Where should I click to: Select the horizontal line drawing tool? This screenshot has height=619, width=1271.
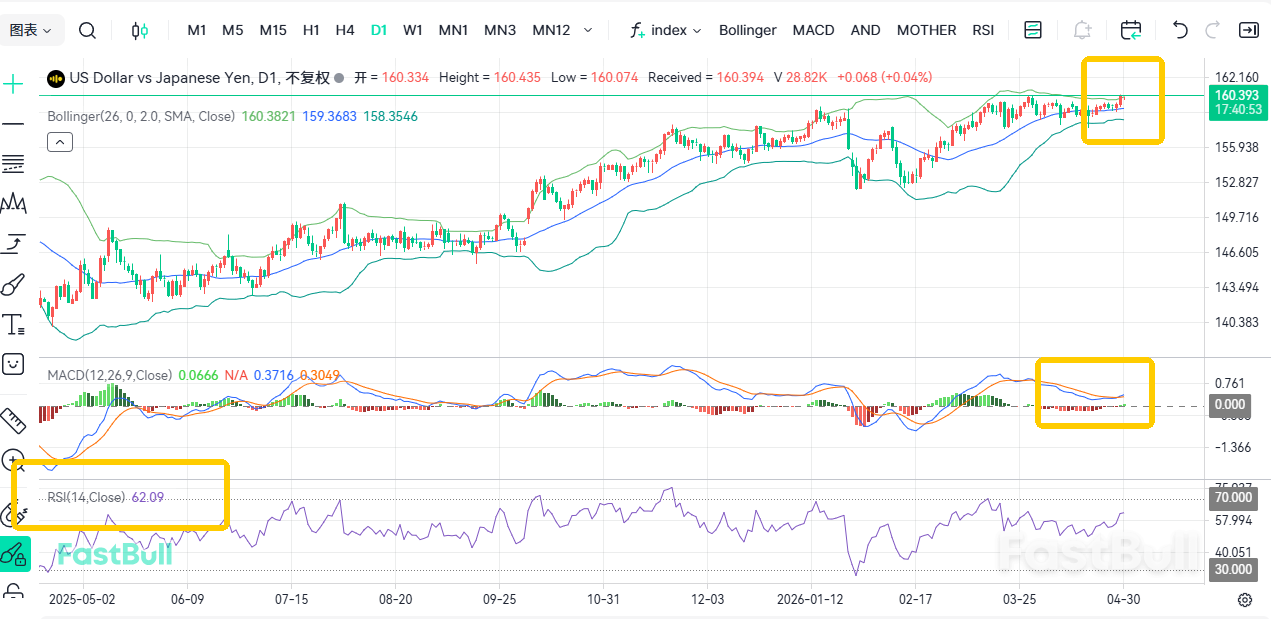(x=13, y=124)
